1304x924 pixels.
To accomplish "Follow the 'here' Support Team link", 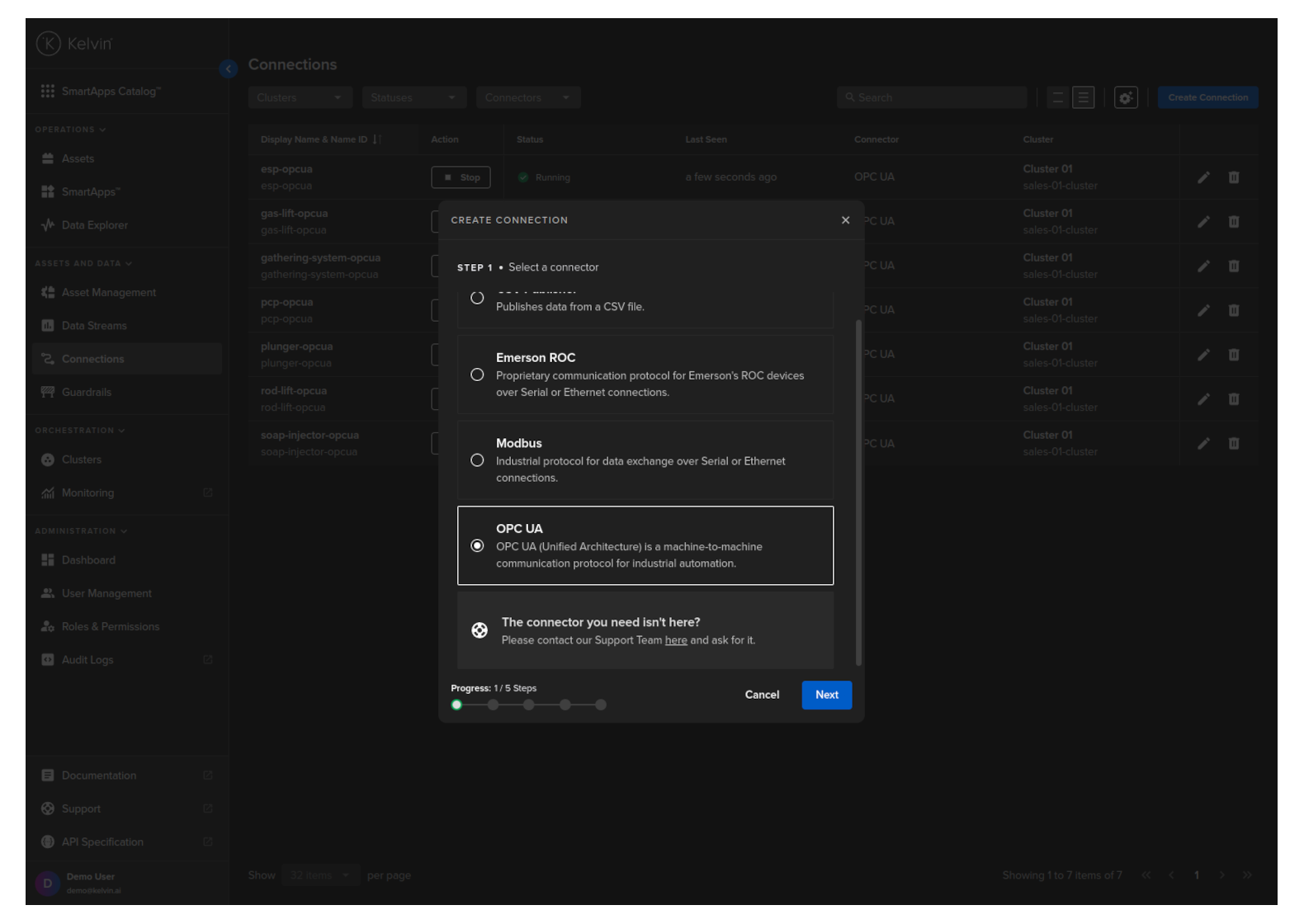I will point(676,640).
